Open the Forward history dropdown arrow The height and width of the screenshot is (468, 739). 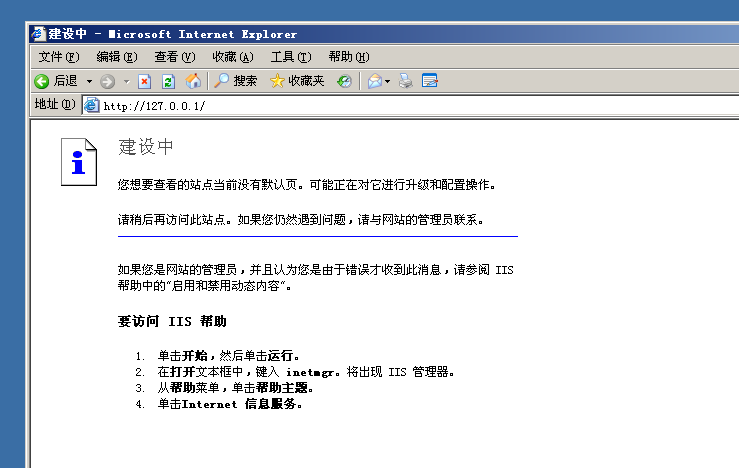(126, 82)
